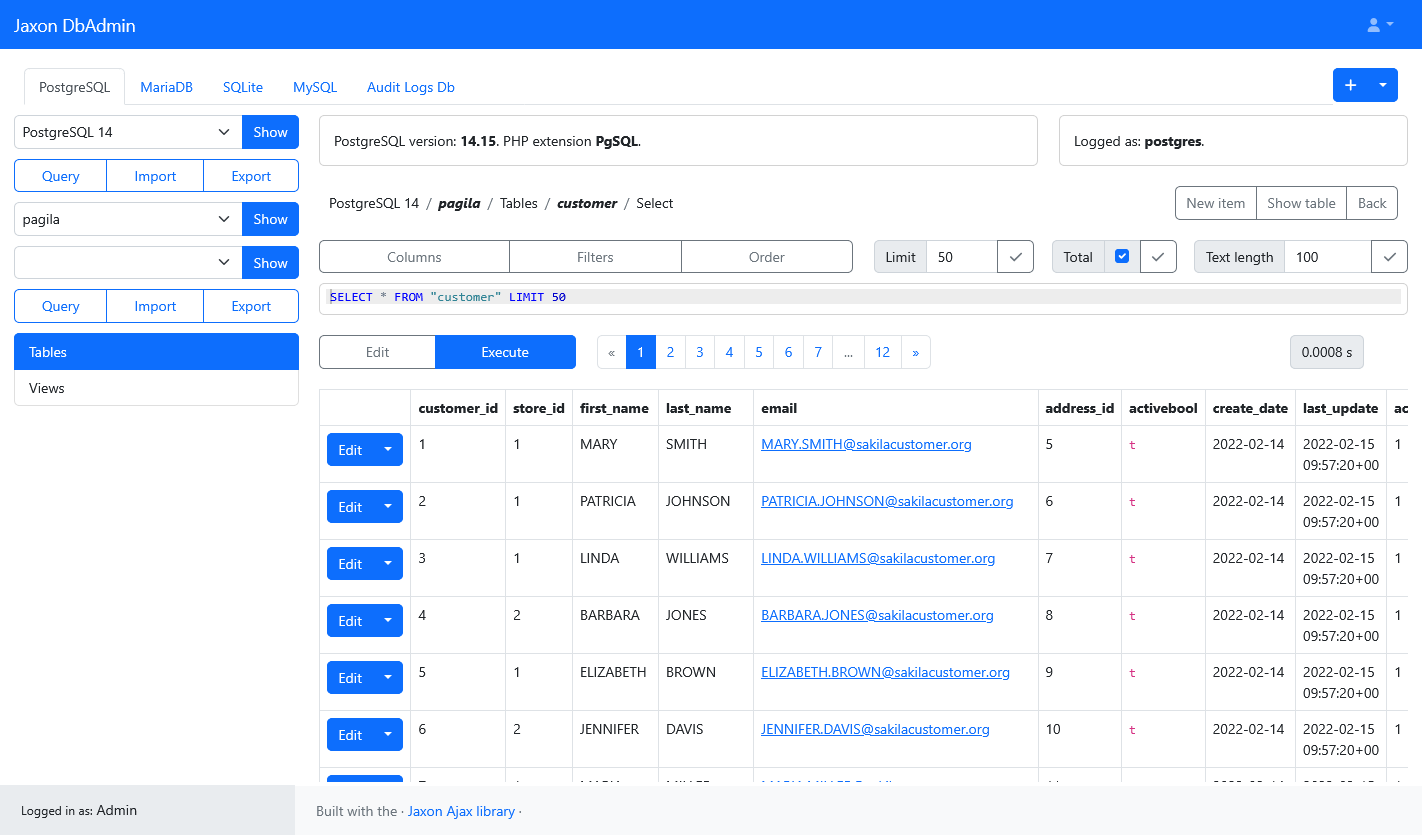Viewport: 1422px width, 835px height.
Task: Open the Audit Logs Db tab
Action: click(x=410, y=87)
